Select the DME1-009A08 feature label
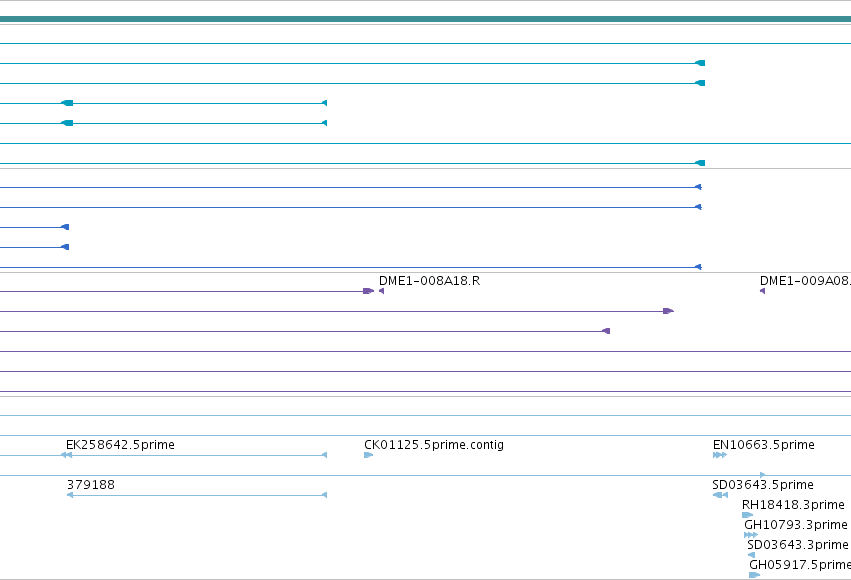Viewport: 851px width, 580px height. click(805, 281)
